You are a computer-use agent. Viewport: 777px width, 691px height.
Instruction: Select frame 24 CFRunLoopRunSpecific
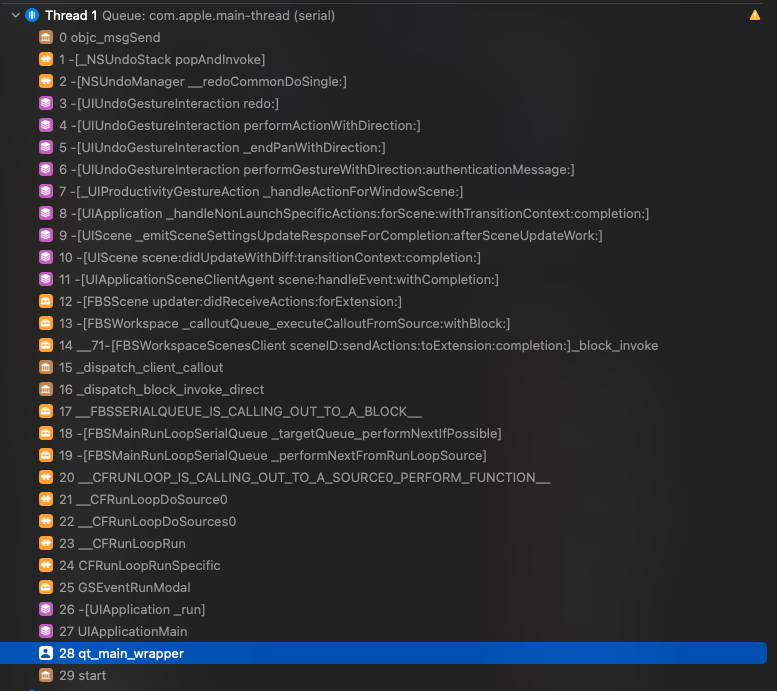tap(140, 566)
